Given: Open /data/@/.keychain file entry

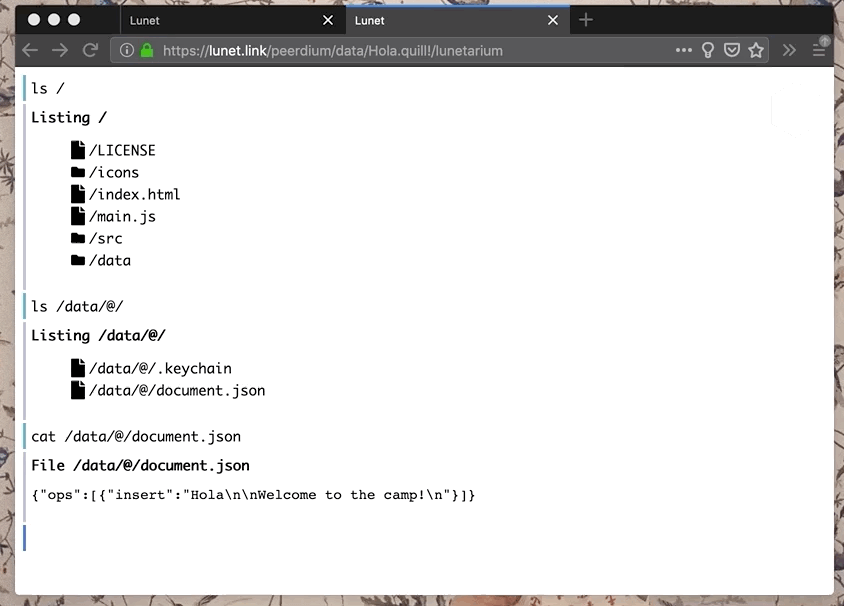Looking at the screenshot, I should coord(159,369).
